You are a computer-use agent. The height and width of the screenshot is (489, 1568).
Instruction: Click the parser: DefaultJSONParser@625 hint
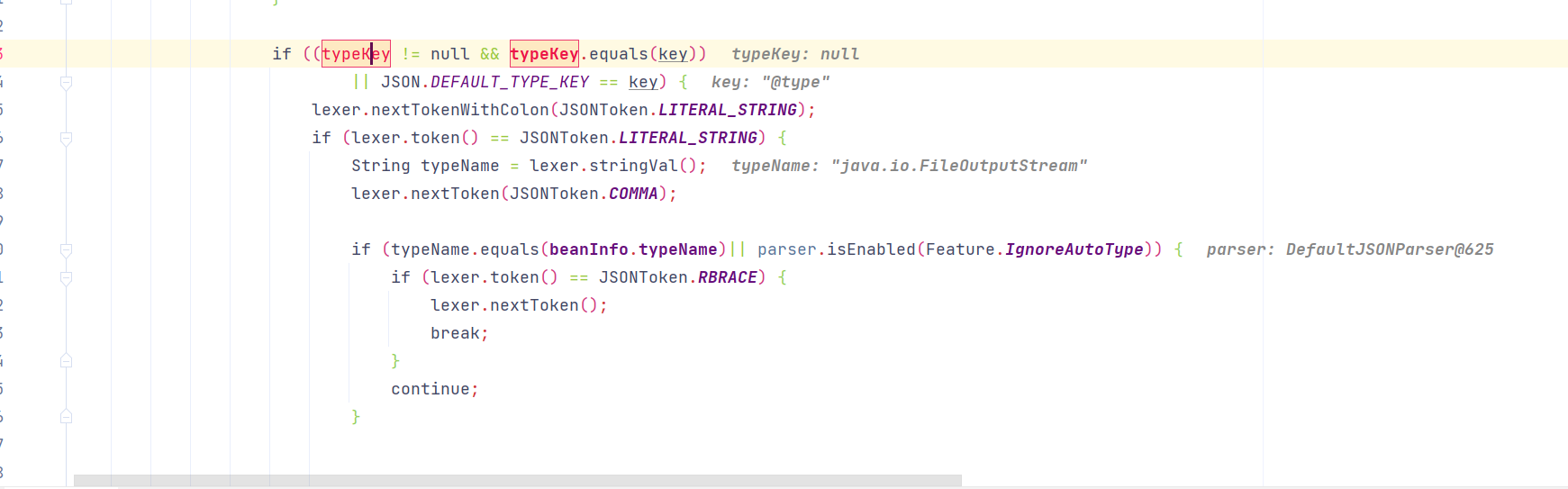(1349, 249)
